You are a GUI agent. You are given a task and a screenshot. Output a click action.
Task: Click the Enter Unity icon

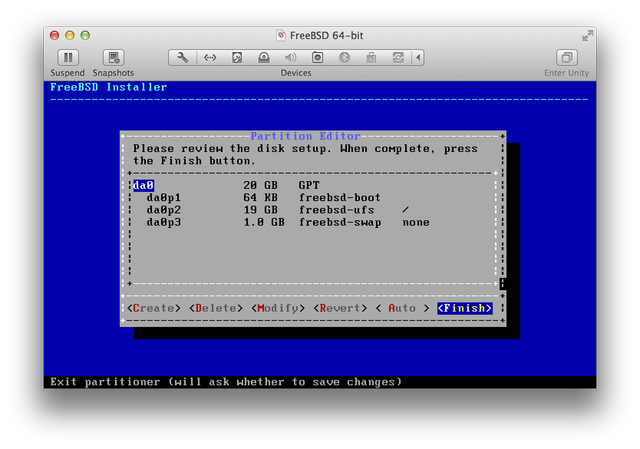tap(567, 58)
